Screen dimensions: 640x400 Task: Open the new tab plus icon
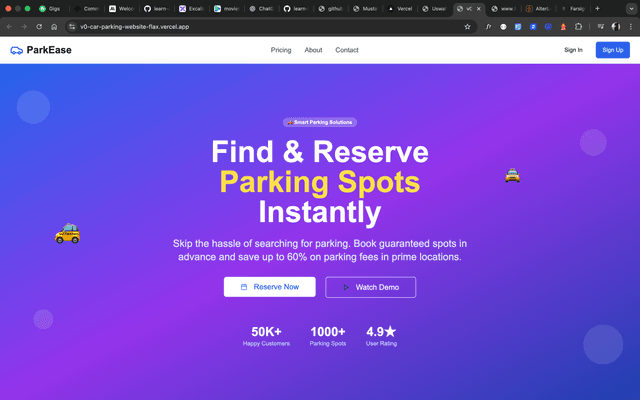coord(597,9)
